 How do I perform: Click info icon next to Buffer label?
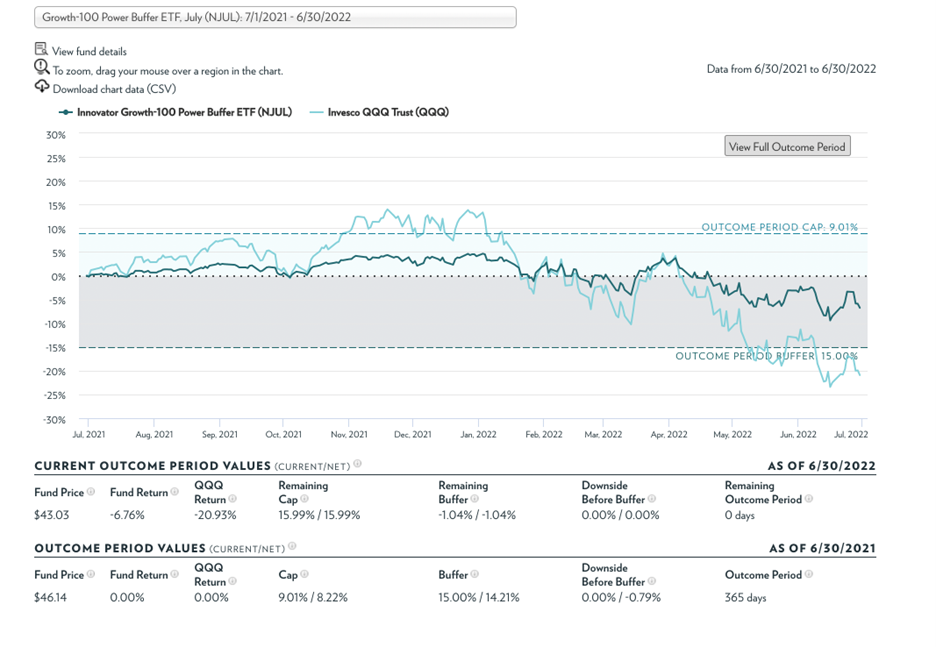(475, 574)
